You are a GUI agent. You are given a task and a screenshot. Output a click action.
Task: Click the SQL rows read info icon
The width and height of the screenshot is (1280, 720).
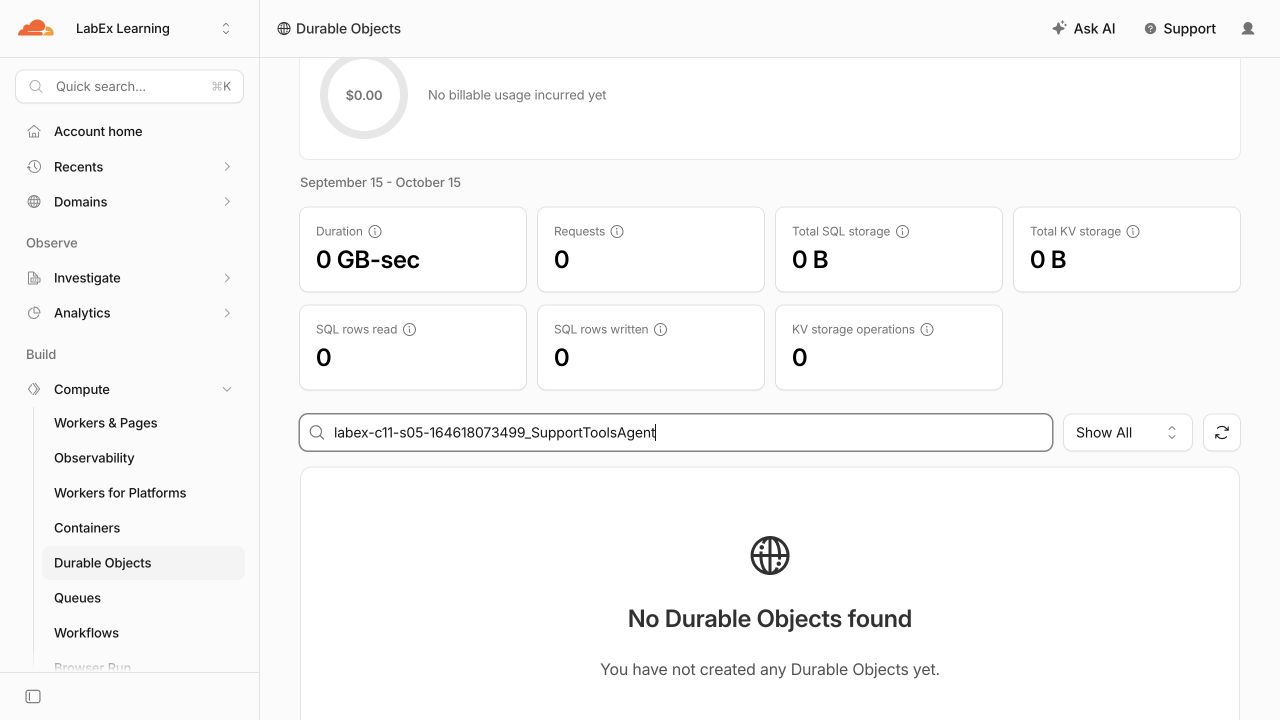click(x=409, y=329)
